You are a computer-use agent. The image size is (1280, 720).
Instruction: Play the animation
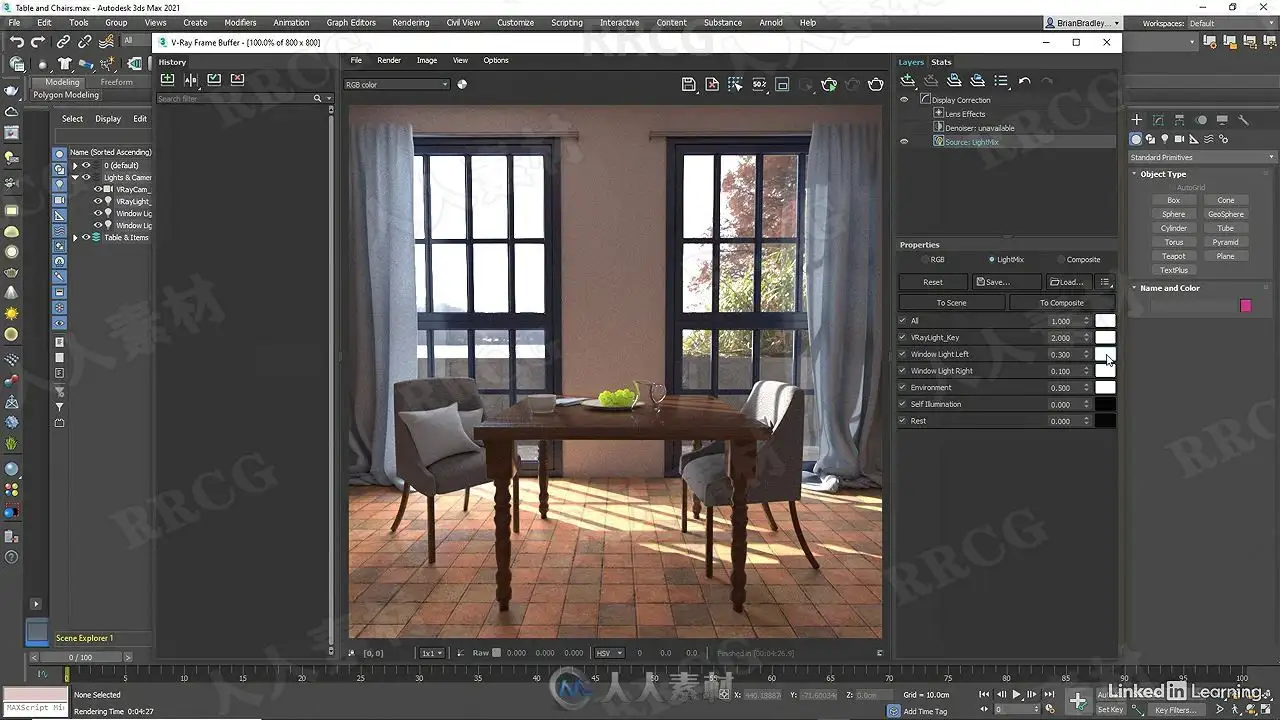[1017, 694]
